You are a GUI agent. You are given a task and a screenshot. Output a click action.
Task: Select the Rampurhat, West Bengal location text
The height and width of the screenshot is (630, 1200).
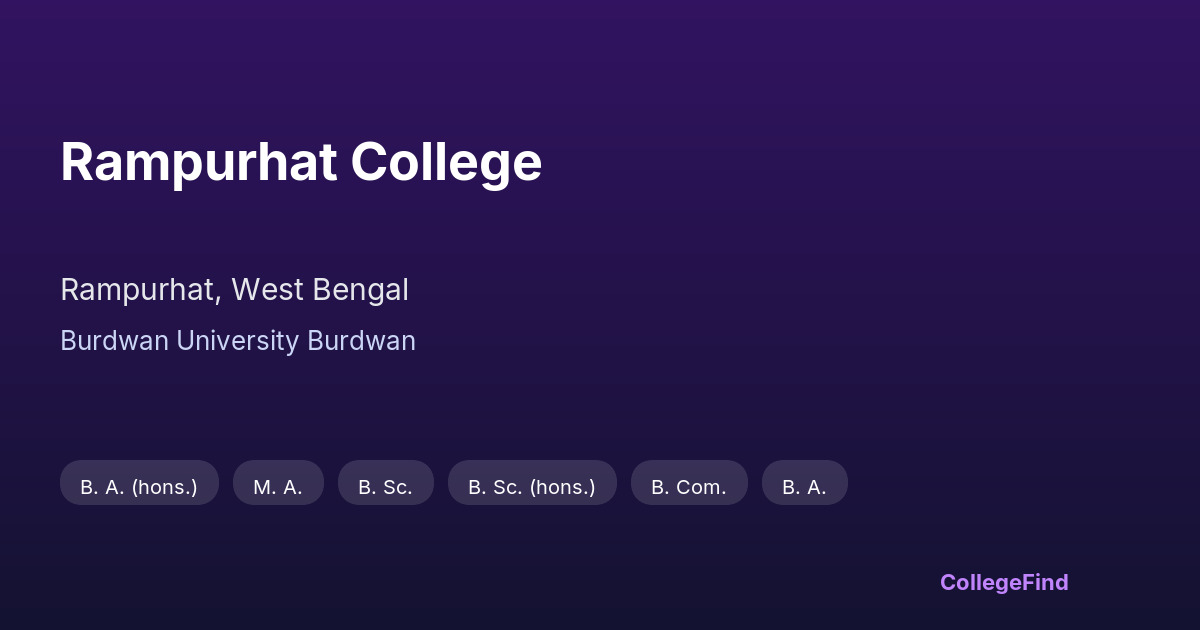pos(234,290)
